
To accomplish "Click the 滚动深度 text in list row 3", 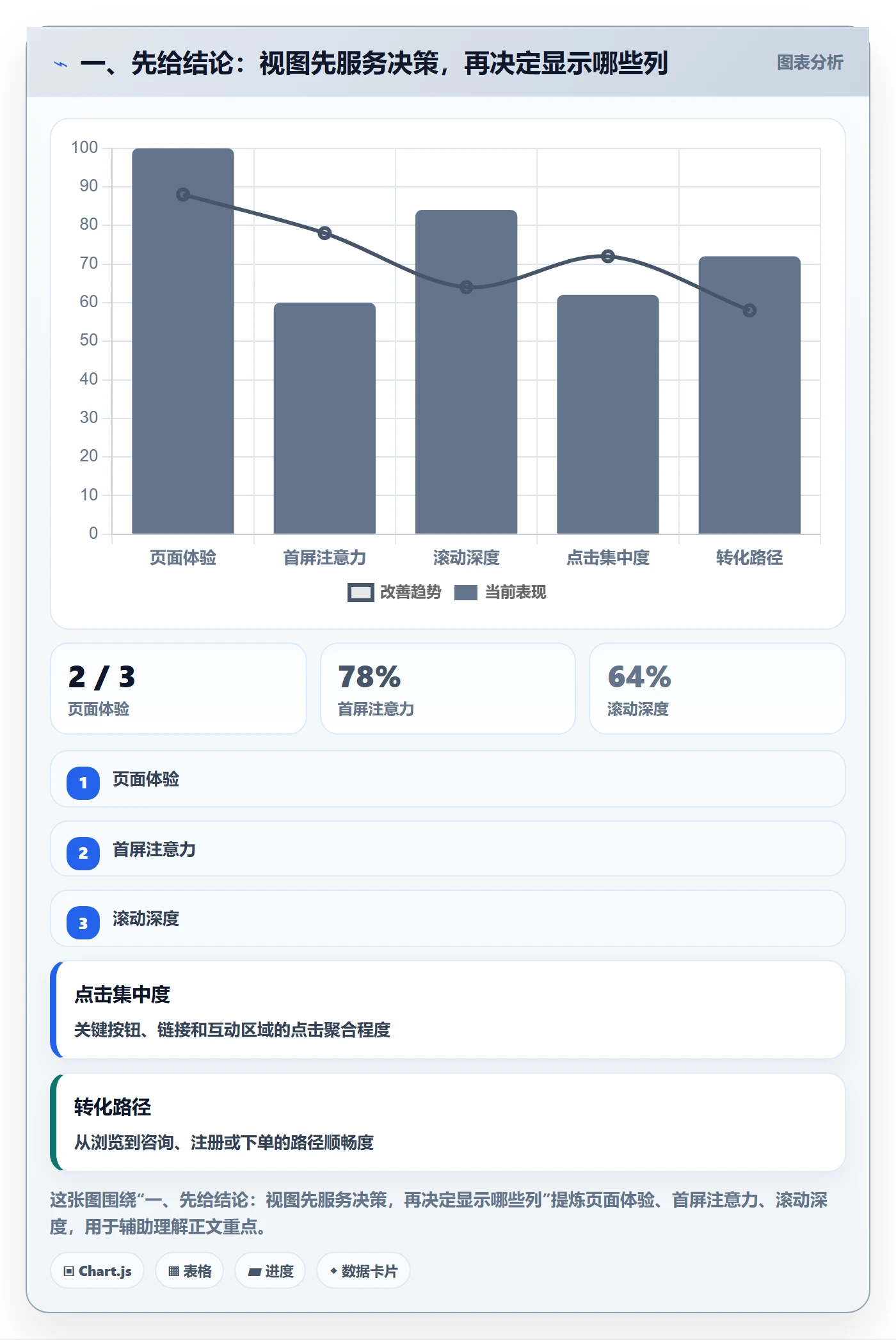I will point(146,919).
